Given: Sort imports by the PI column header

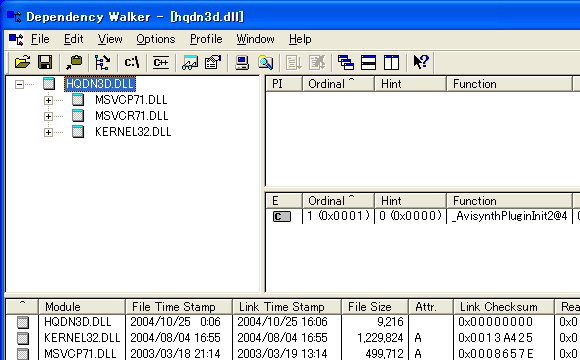Looking at the screenshot, I should point(284,84).
